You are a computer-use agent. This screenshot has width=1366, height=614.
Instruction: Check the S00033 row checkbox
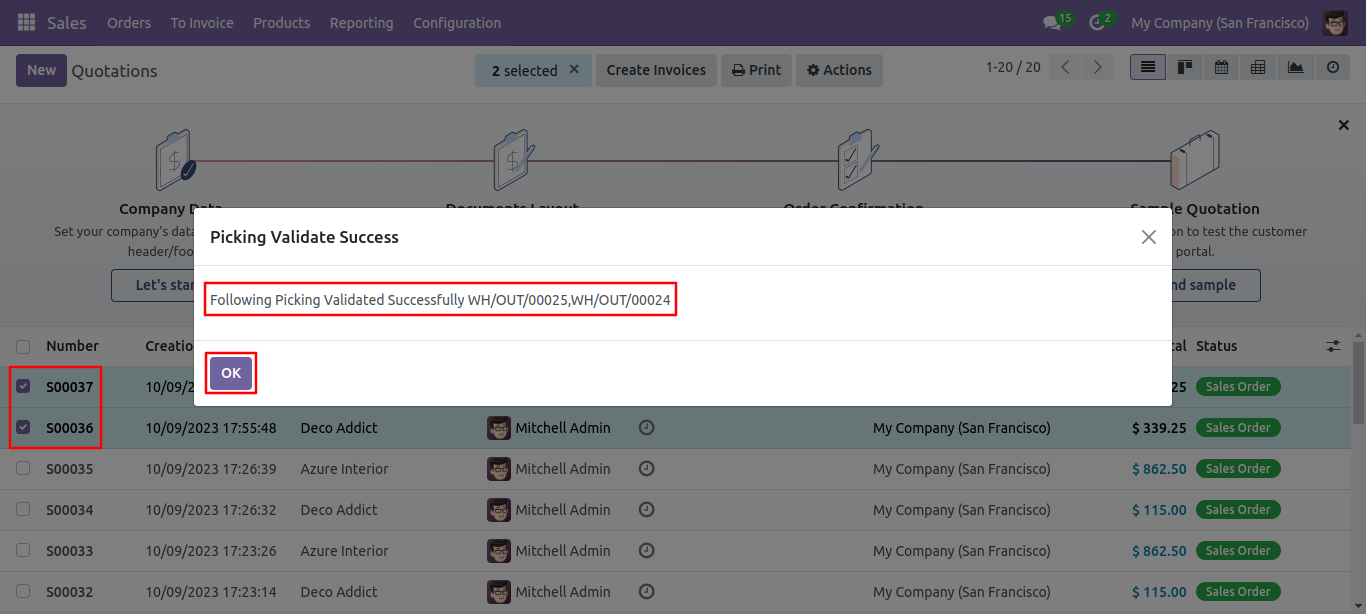(x=23, y=551)
